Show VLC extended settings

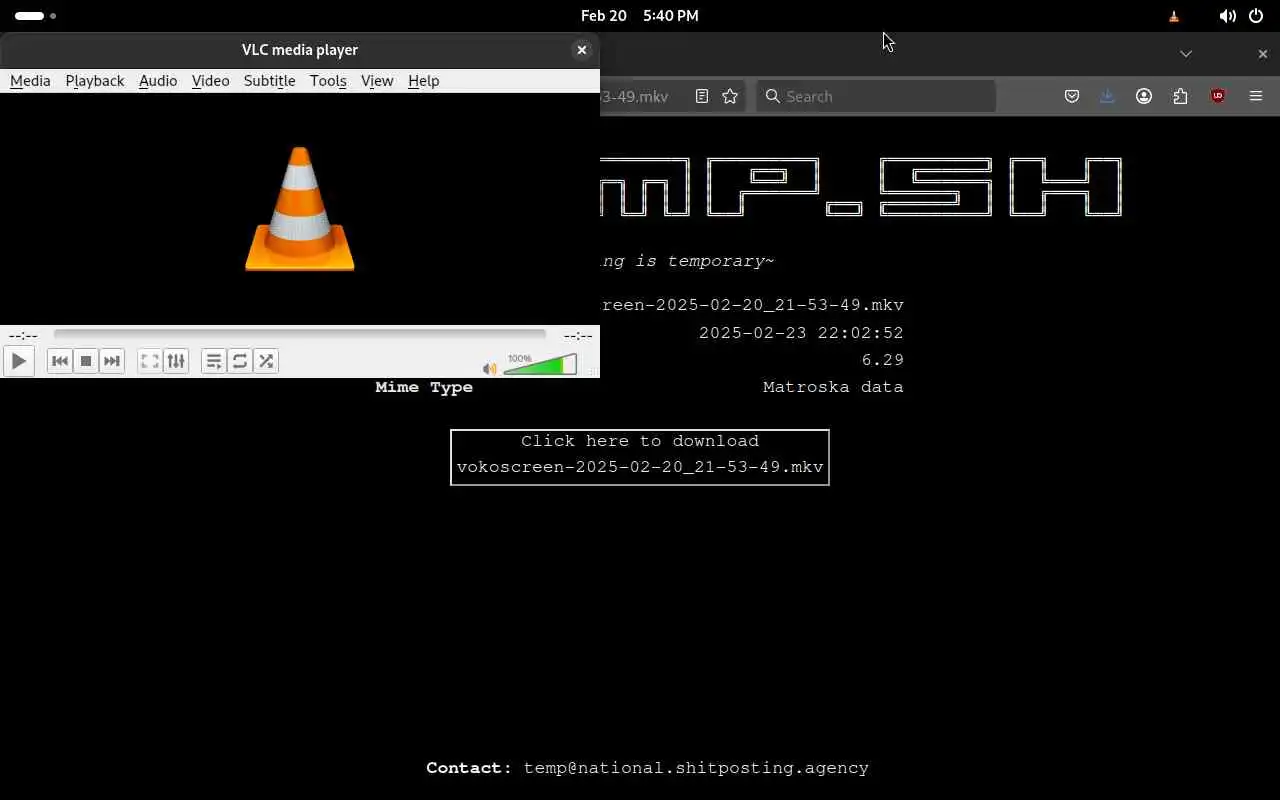(x=176, y=361)
